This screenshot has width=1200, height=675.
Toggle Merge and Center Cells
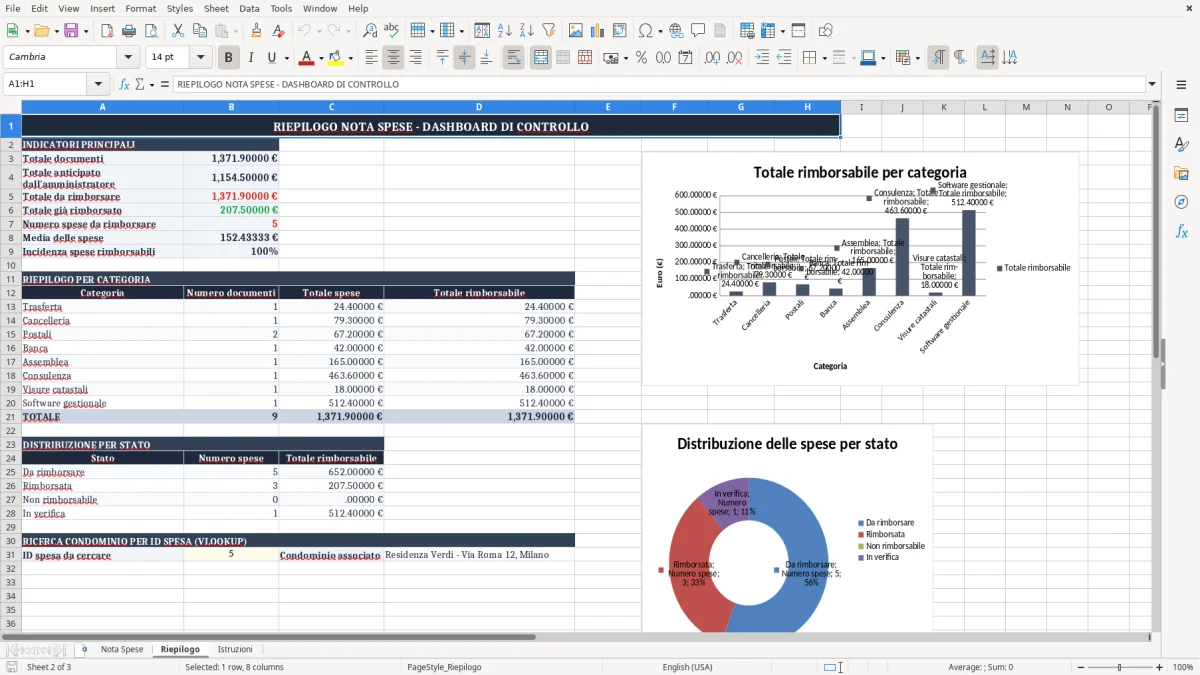tap(540, 58)
